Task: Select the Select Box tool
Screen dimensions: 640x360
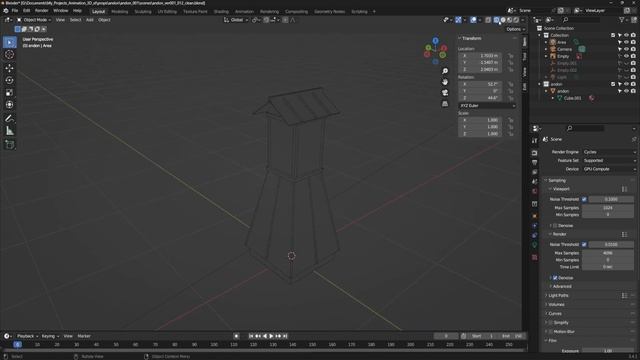Action: point(9,42)
